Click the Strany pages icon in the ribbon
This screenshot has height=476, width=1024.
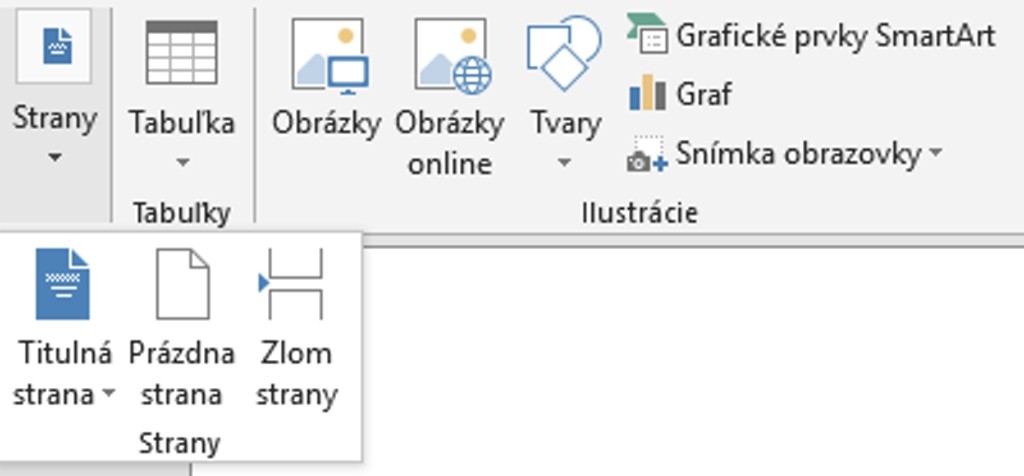pos(54,47)
